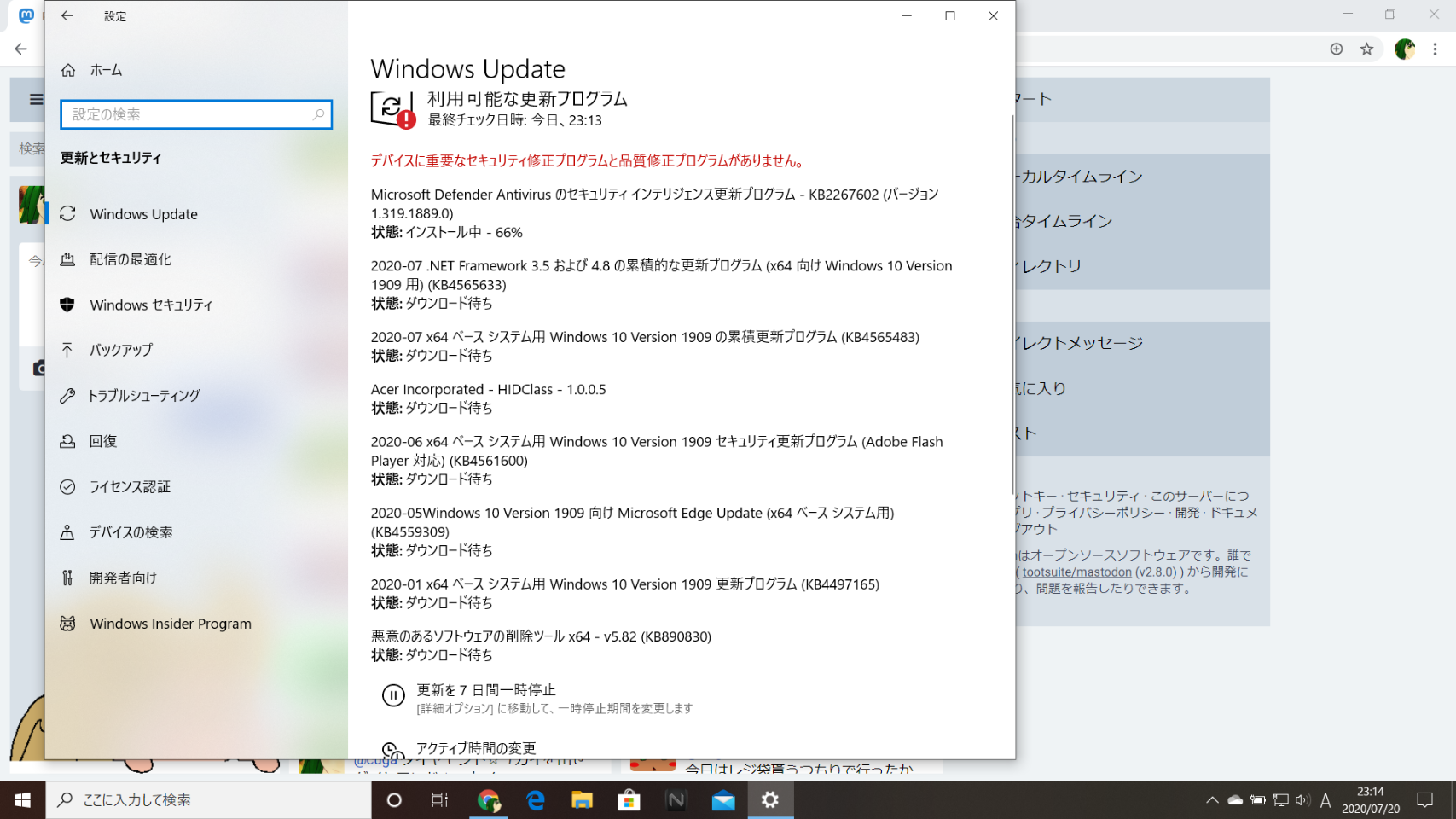Open Microsoft Edge from taskbar

coord(536,800)
